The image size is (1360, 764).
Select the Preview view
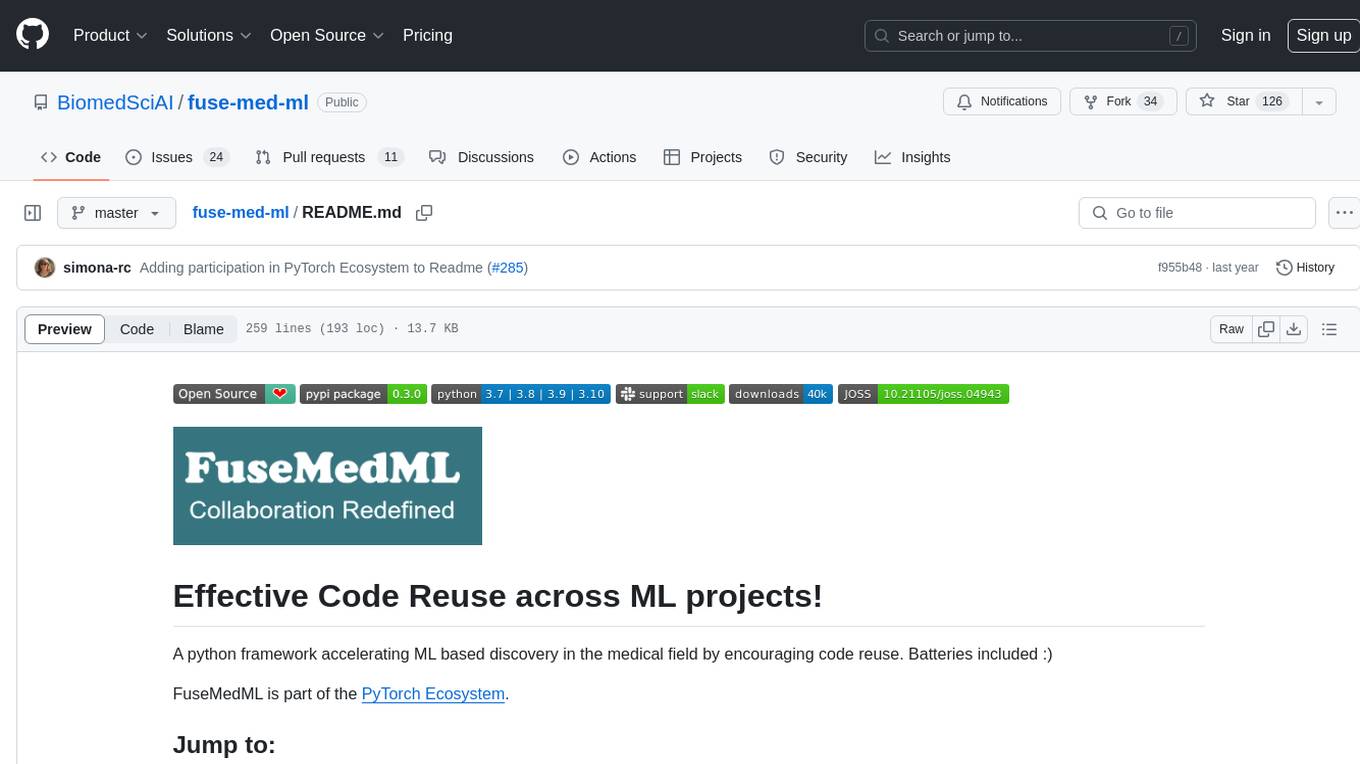pos(65,329)
